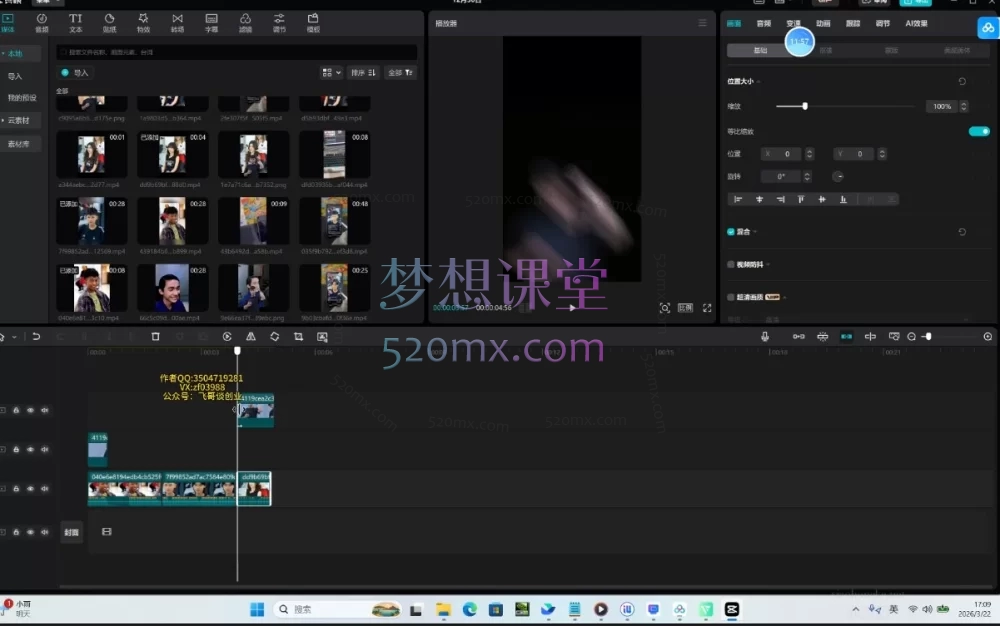This screenshot has height=626, width=1000.
Task: Open the 排序 (Sort) dropdown
Action: click(x=364, y=73)
